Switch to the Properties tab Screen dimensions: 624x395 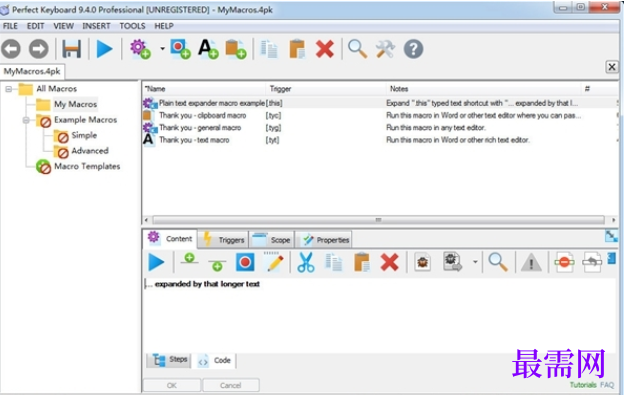click(x=324, y=240)
